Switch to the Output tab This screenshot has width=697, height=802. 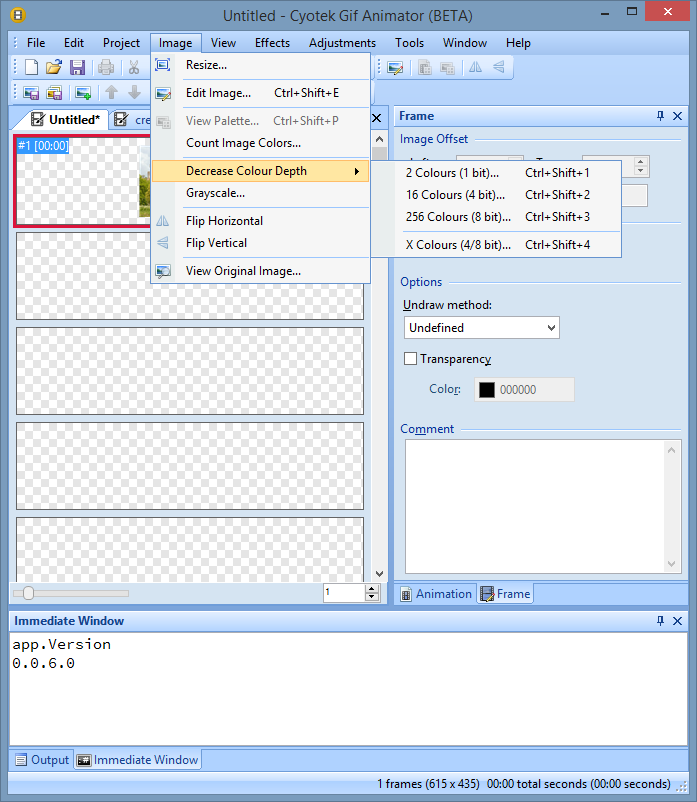pos(42,760)
